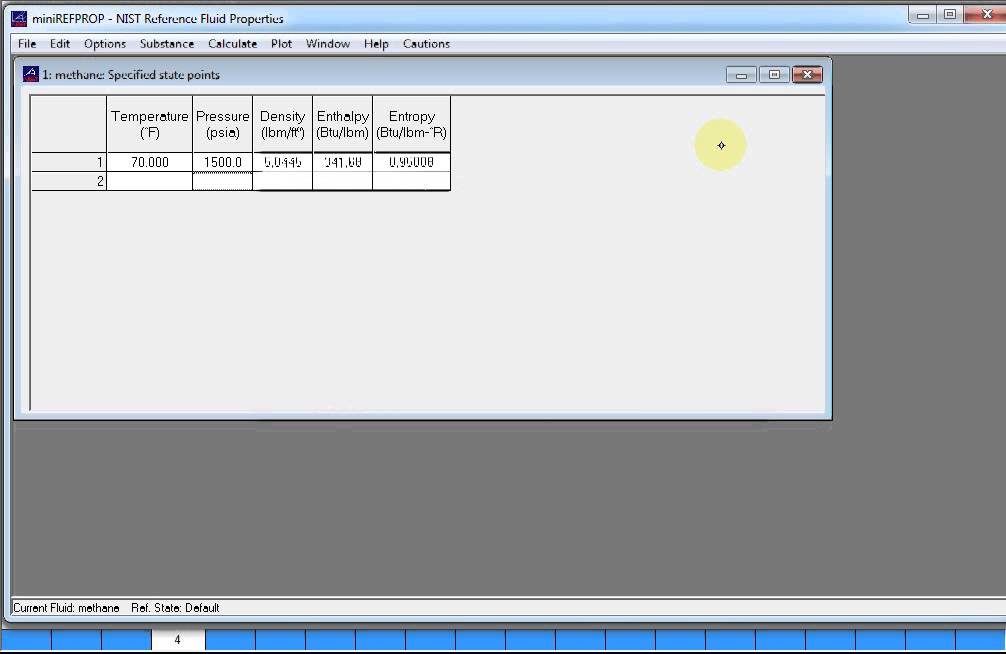Click the pressure cell showing 1500.0
The image size is (1006, 654).
(223, 162)
